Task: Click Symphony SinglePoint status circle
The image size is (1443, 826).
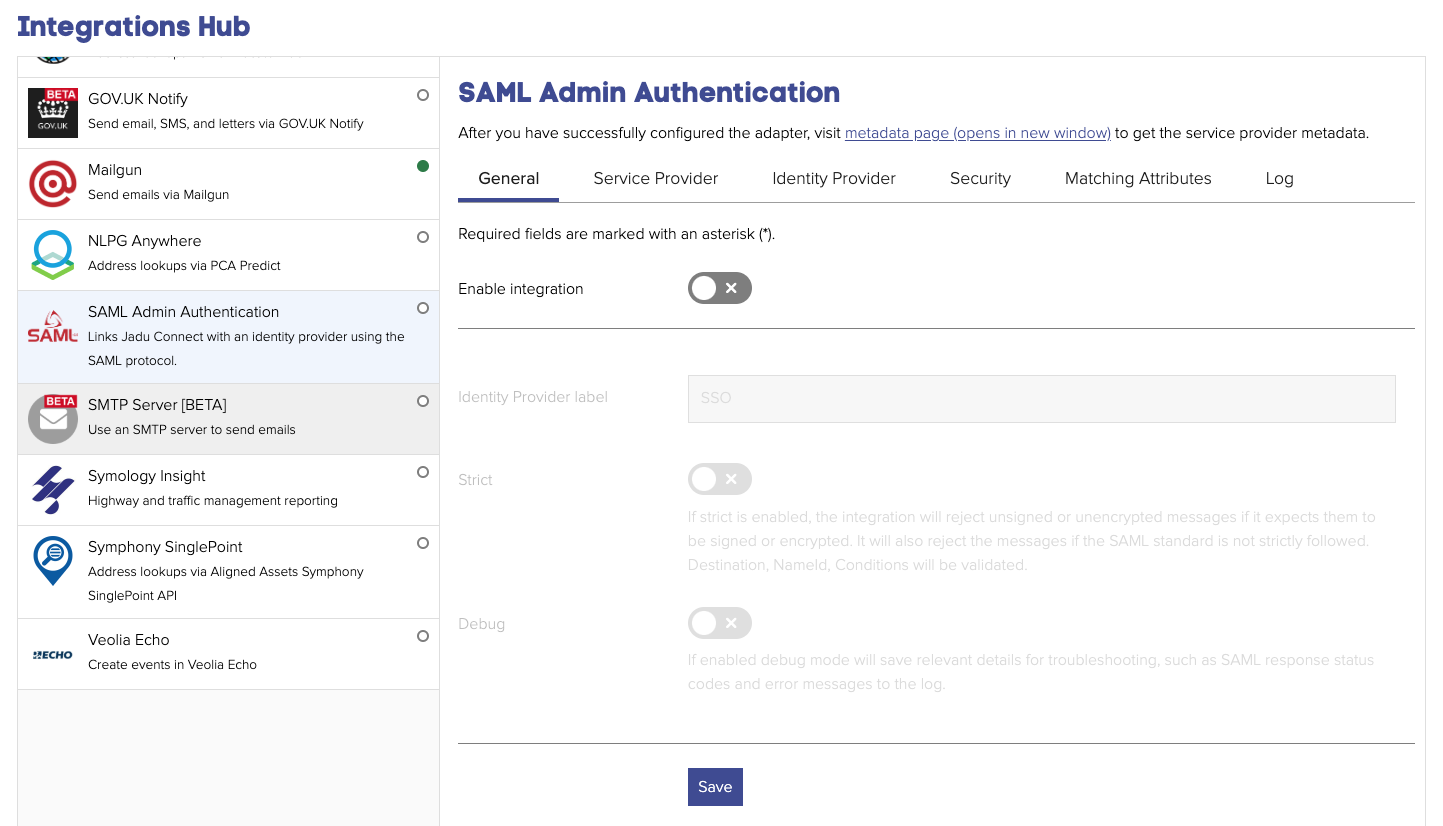Action: point(423,543)
